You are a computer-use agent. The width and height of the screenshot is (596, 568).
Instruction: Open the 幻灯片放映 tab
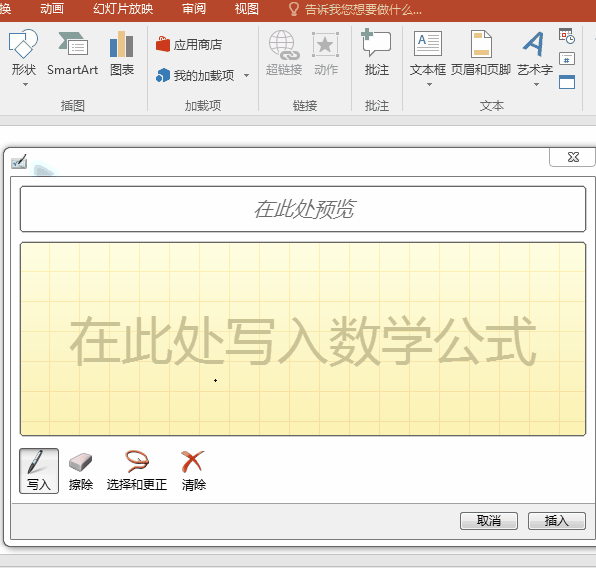pyautogui.click(x=123, y=9)
